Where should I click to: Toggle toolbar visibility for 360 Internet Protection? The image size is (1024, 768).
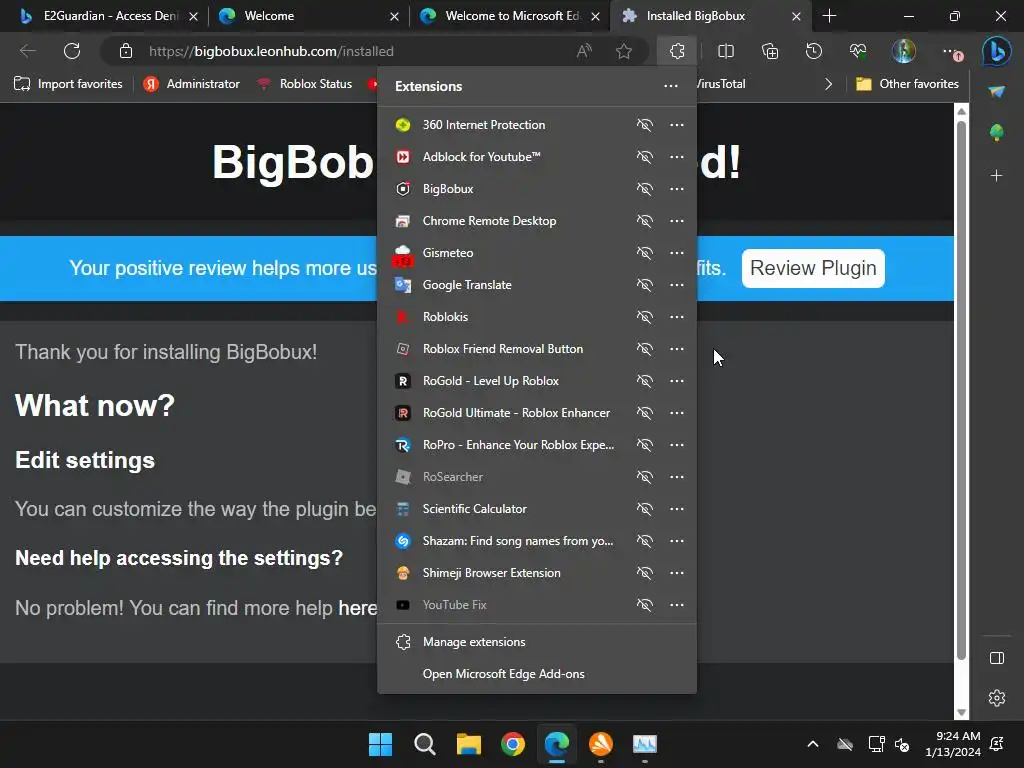pos(645,125)
